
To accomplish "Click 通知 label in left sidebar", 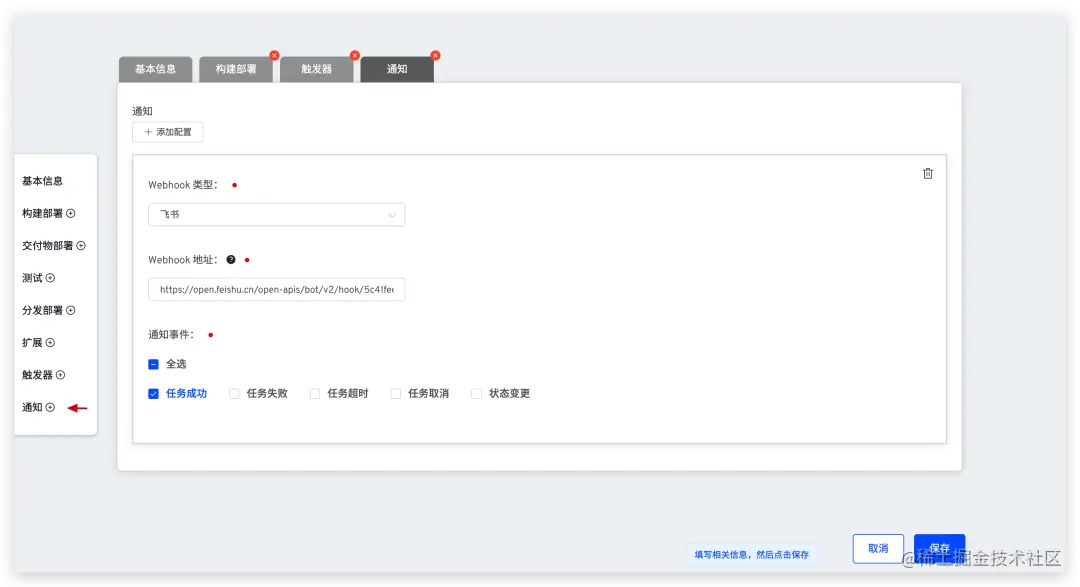I will pos(32,408).
